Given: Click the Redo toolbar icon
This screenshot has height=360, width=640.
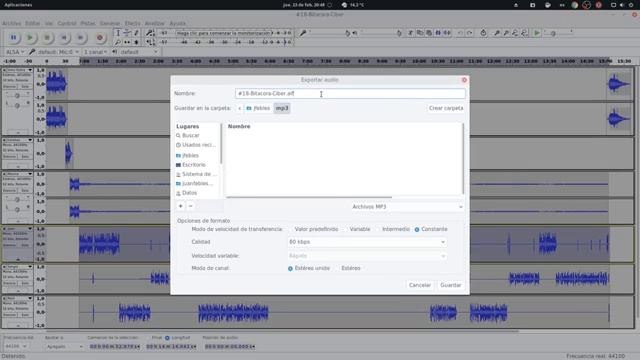Looking at the screenshot, I should (470, 33).
